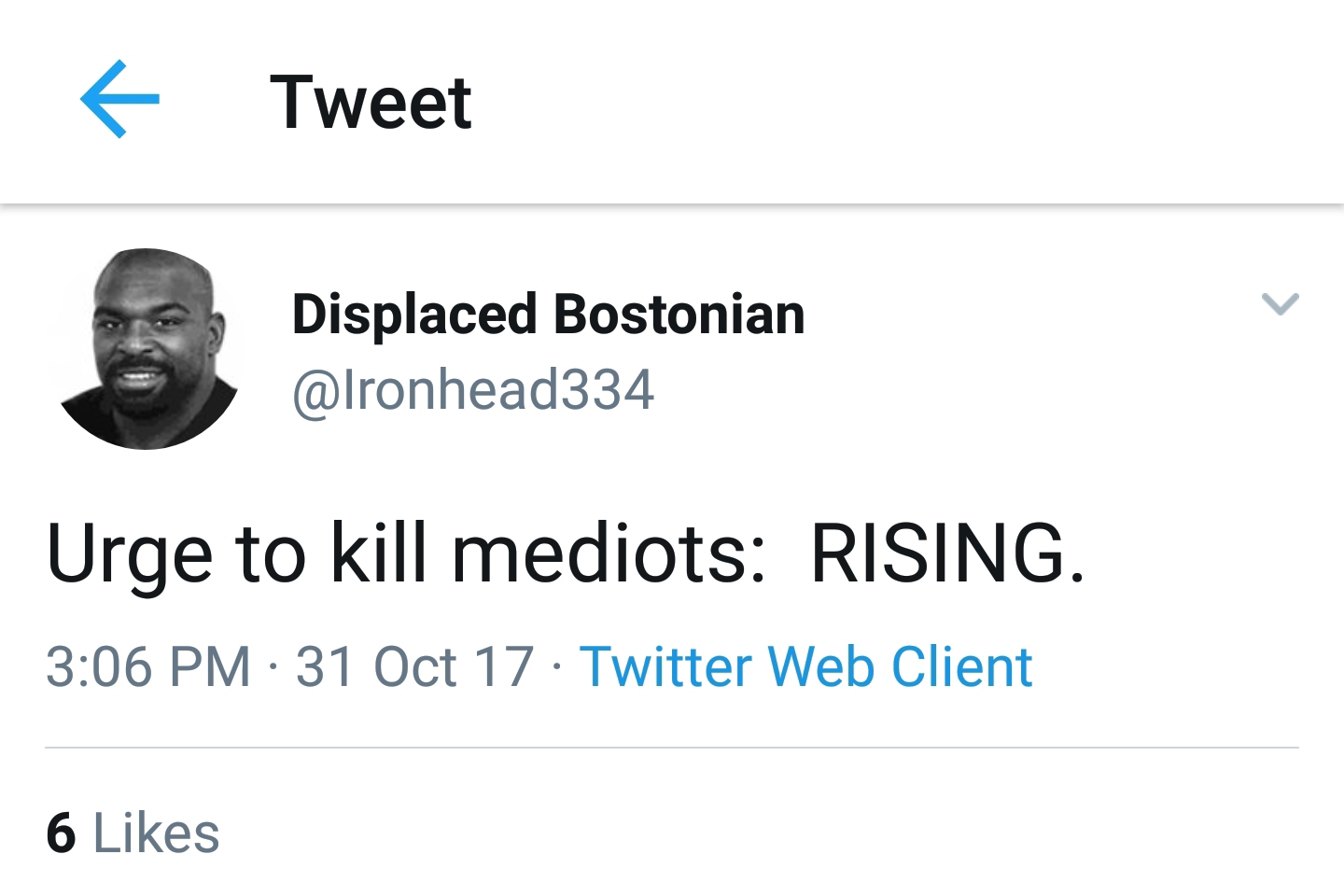Click the 31 Oct 17 date
Image resolution: width=1344 pixels, height=896 pixels.
tap(414, 666)
